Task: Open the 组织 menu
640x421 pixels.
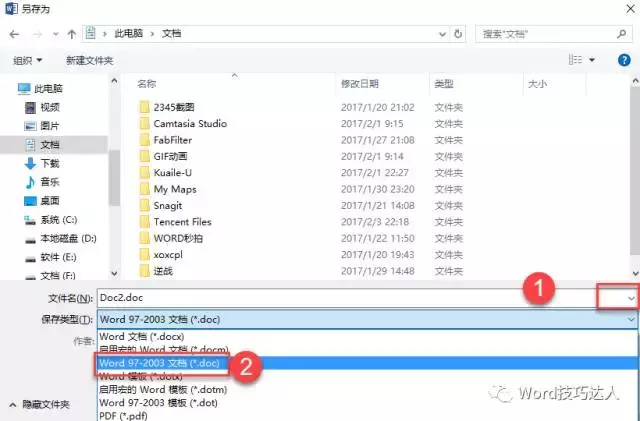Action: [27, 60]
